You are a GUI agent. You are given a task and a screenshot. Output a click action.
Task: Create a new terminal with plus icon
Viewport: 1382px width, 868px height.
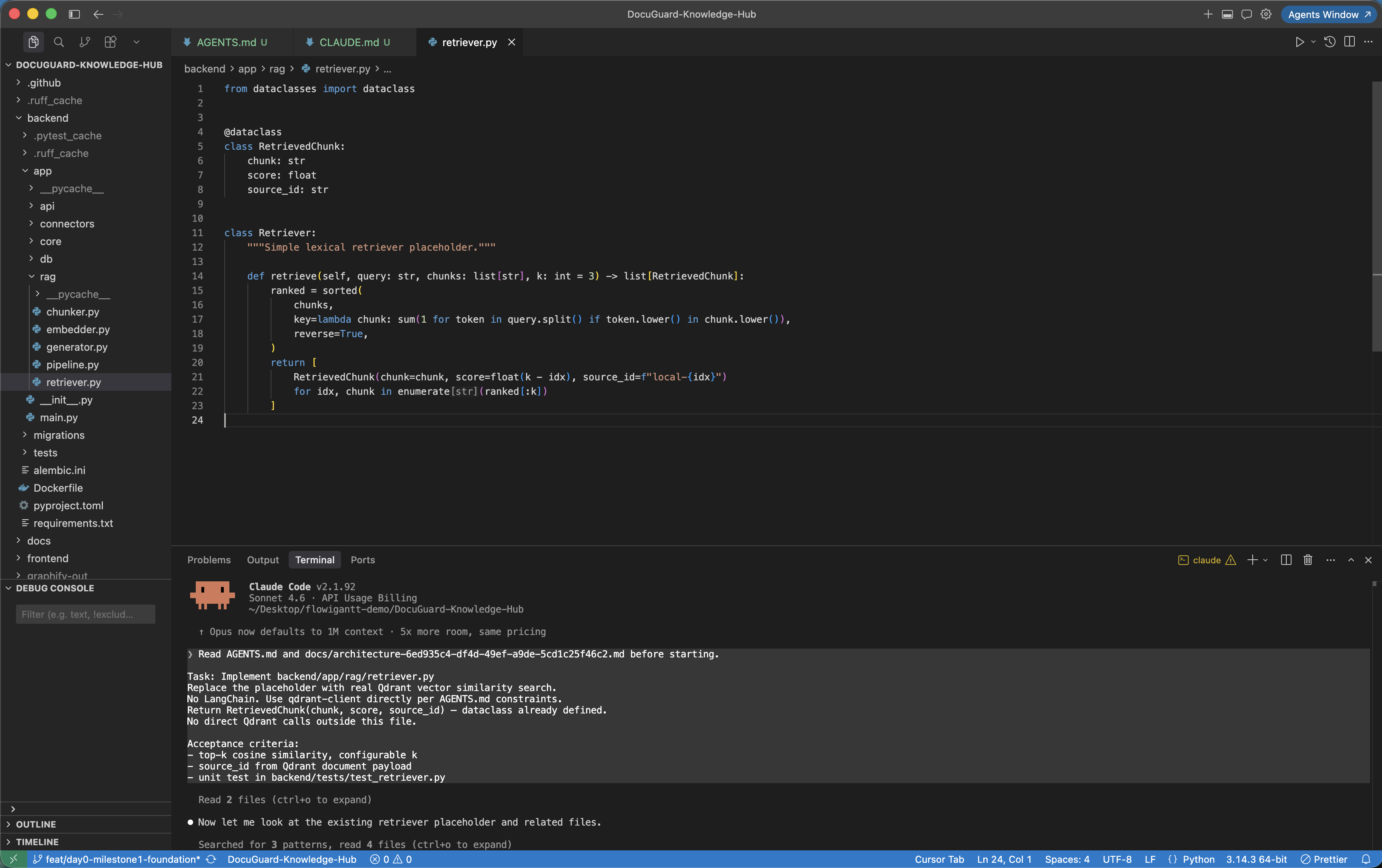tap(1252, 560)
